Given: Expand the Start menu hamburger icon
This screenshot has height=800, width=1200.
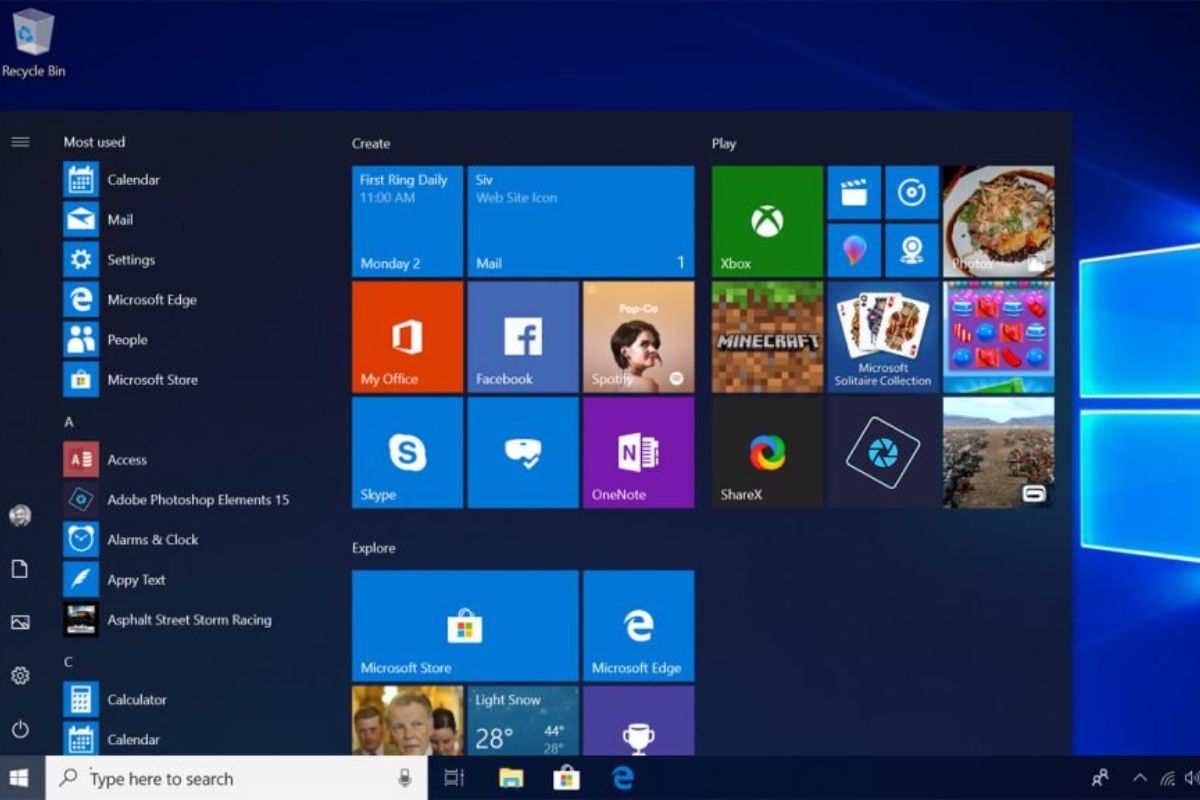Looking at the screenshot, I should [x=20, y=142].
